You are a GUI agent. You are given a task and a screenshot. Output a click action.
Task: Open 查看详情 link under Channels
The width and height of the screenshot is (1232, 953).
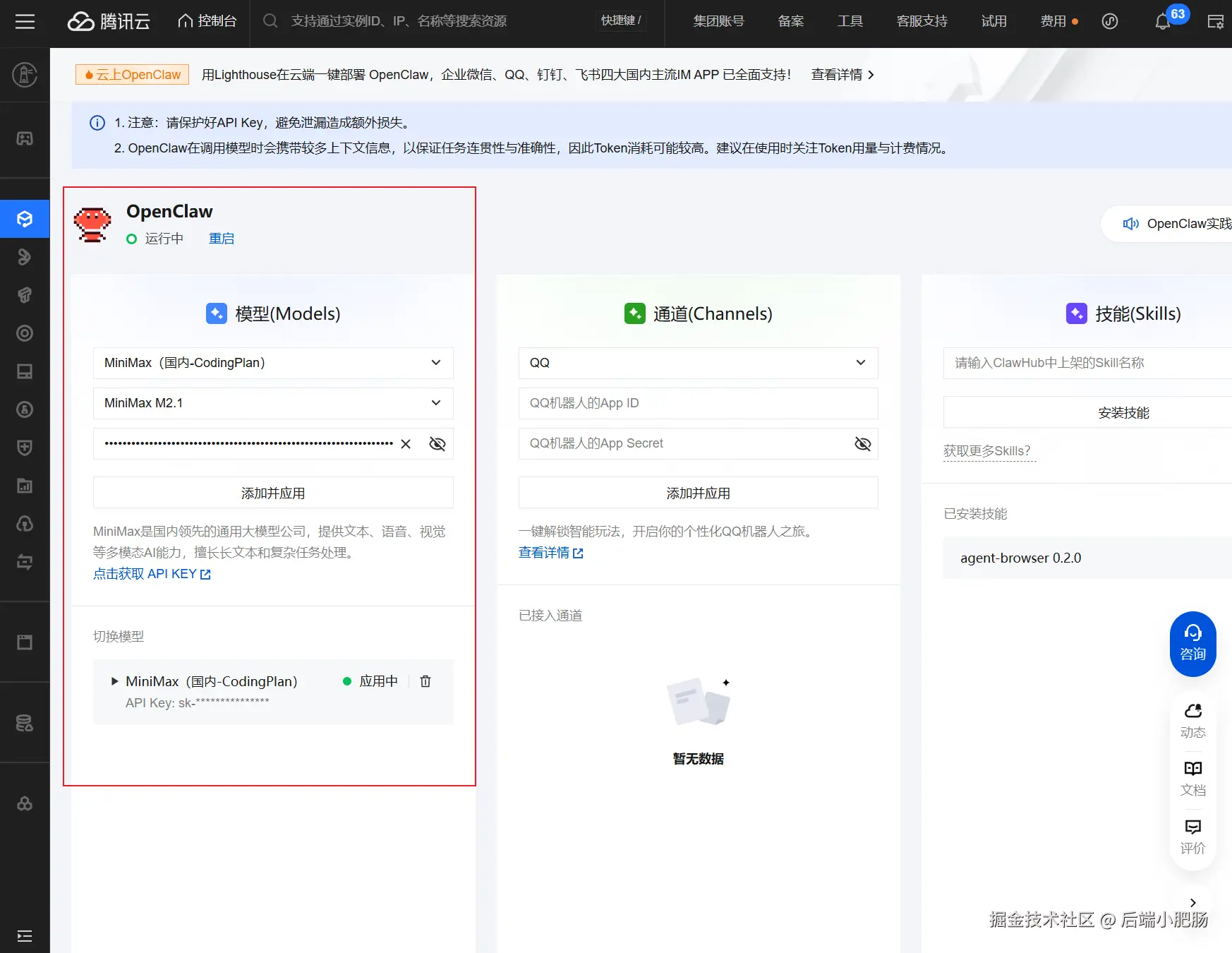[x=551, y=553]
